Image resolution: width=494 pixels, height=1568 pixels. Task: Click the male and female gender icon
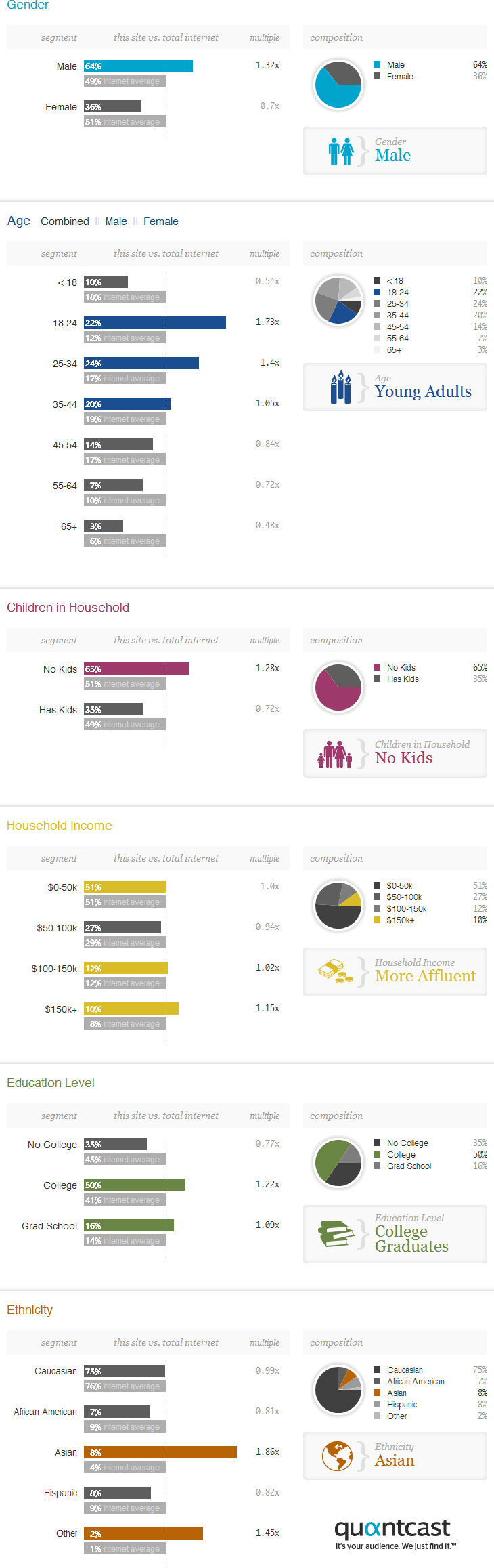click(x=341, y=152)
